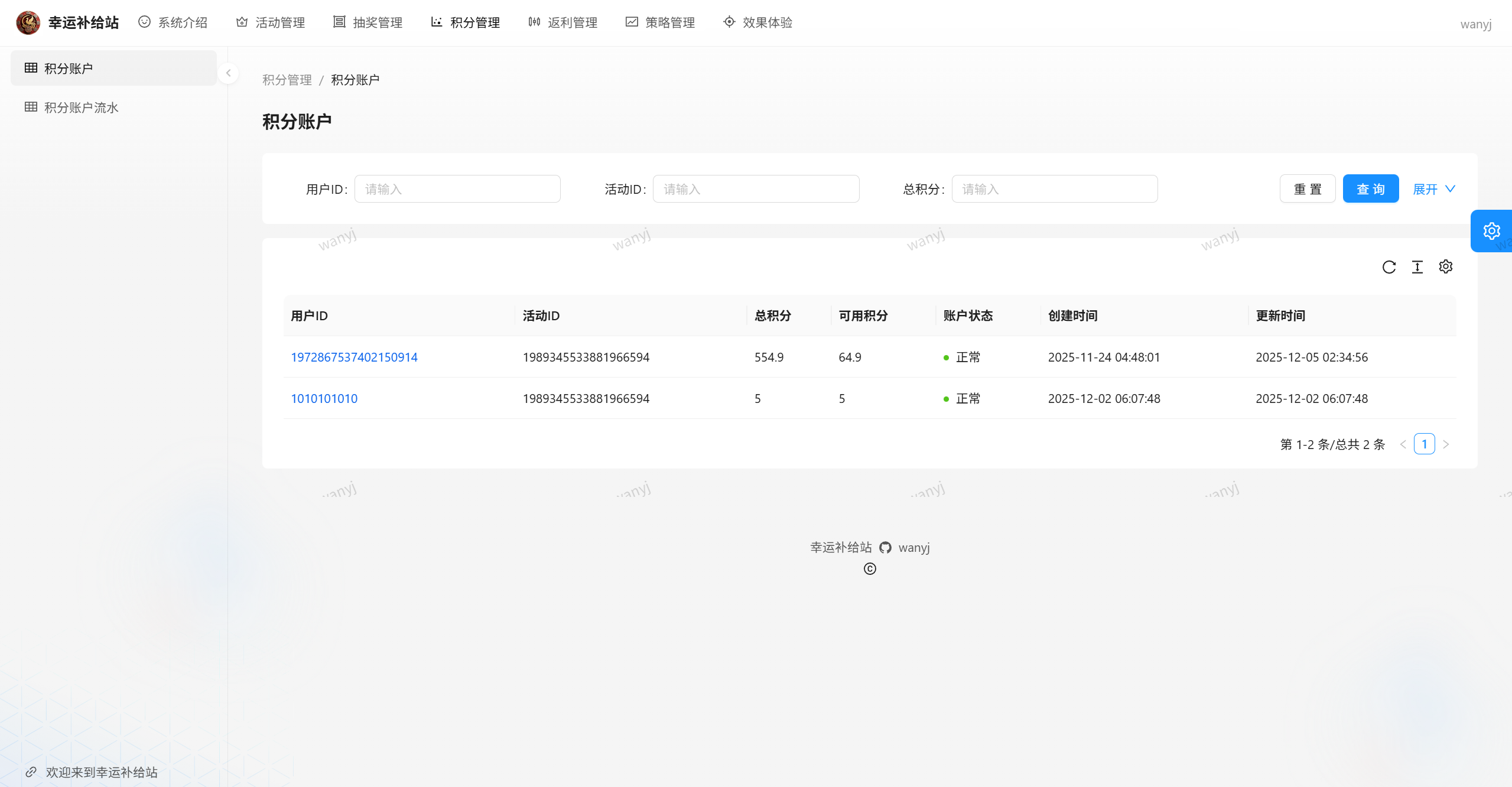Click the GitHub icon in footer
1512x787 pixels.
[x=885, y=548]
